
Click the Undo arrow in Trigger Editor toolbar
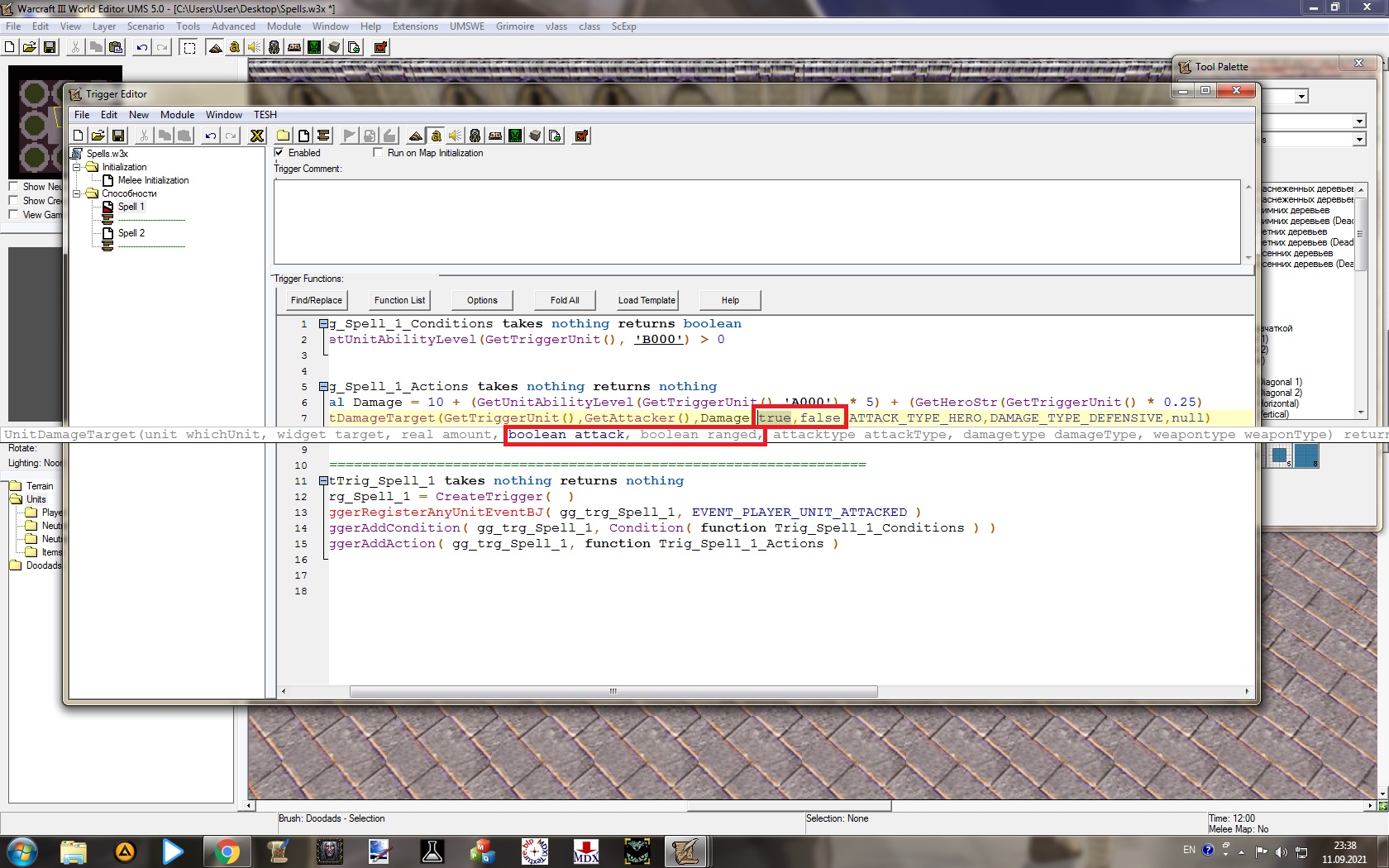coord(211,136)
